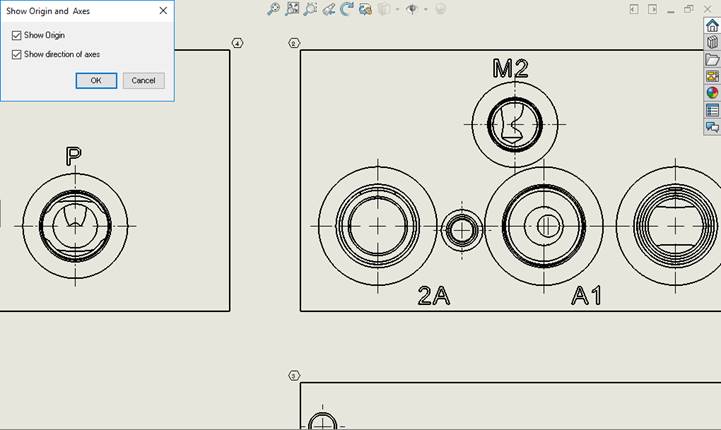Click hexagon balloon number 2
721x430 pixels.
294,43
